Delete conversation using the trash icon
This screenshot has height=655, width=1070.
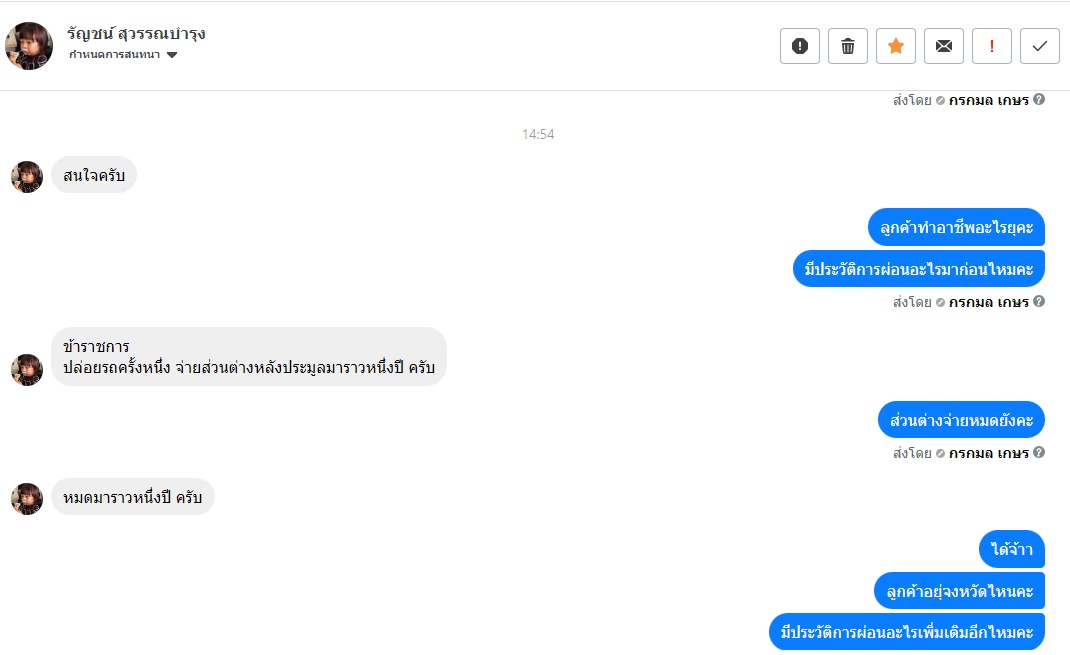click(848, 46)
